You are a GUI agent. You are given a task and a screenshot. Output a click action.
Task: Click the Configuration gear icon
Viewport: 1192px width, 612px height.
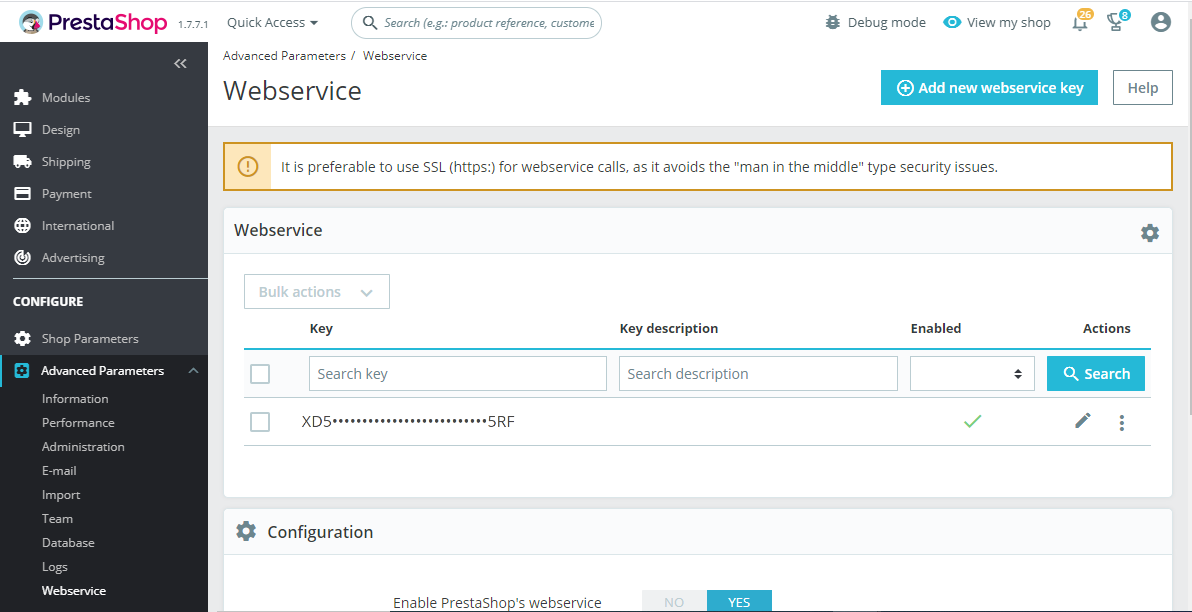(246, 531)
